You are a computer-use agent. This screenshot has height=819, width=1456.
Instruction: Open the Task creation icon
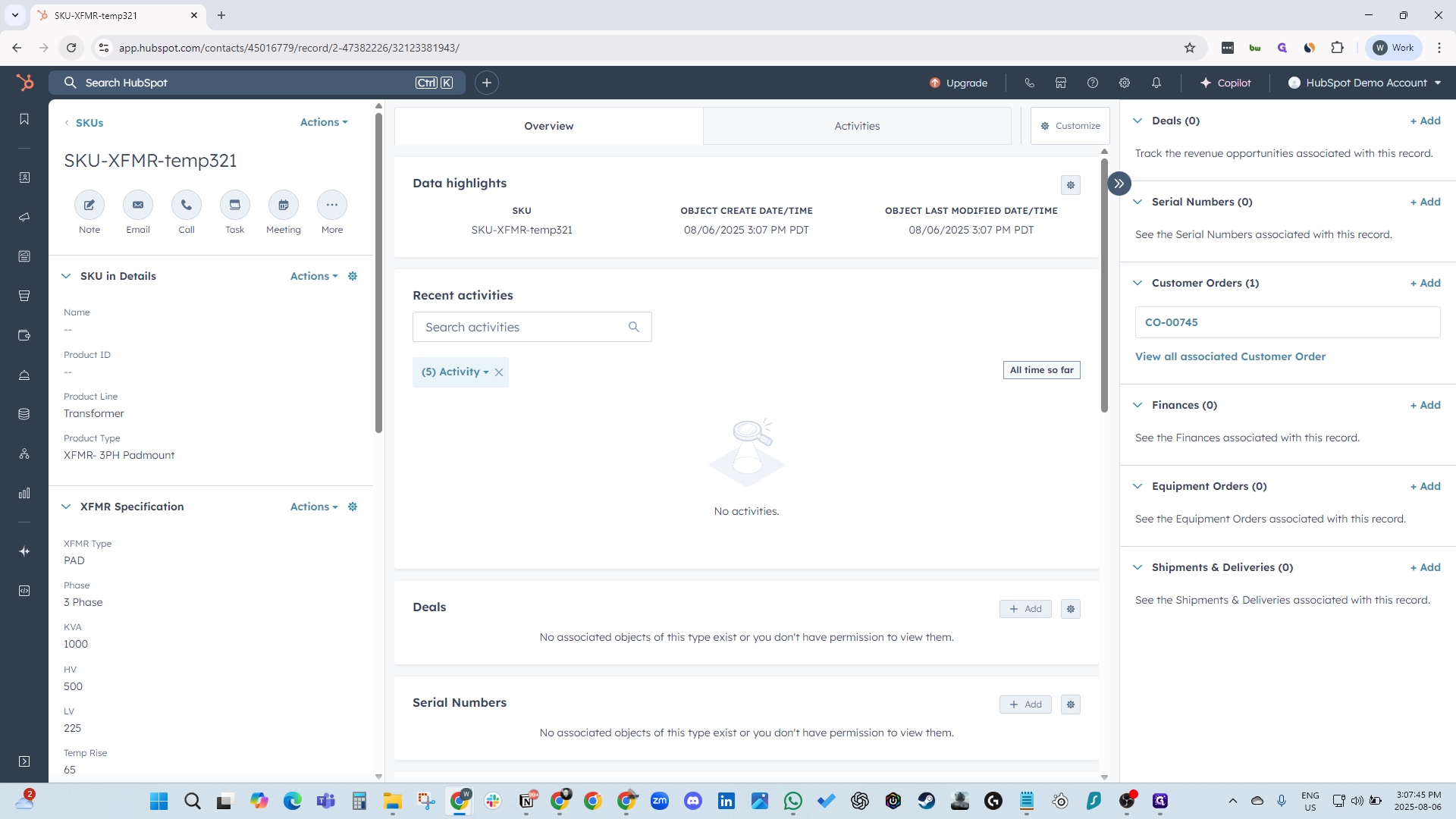point(235,205)
